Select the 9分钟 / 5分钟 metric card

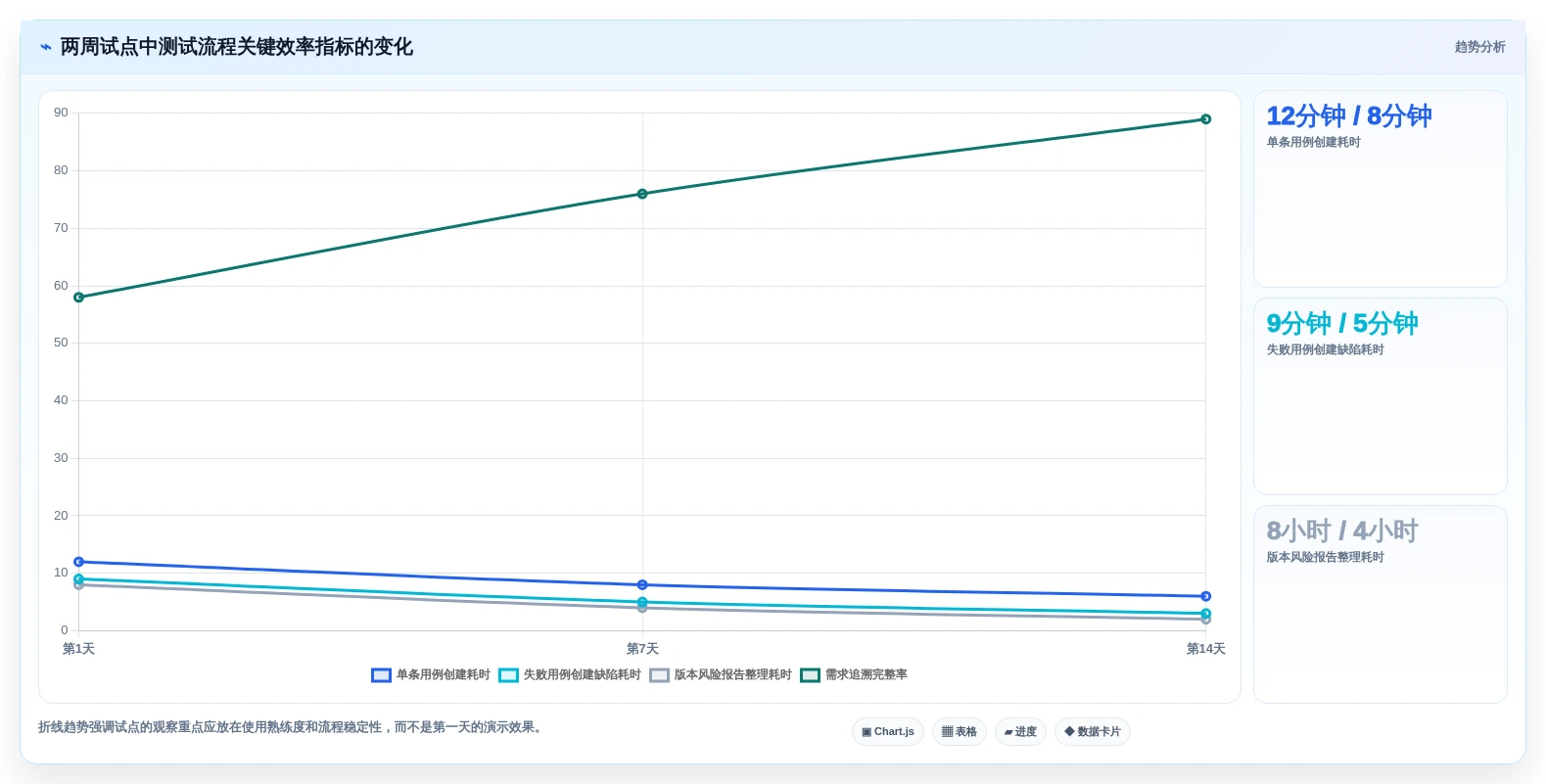1381,396
